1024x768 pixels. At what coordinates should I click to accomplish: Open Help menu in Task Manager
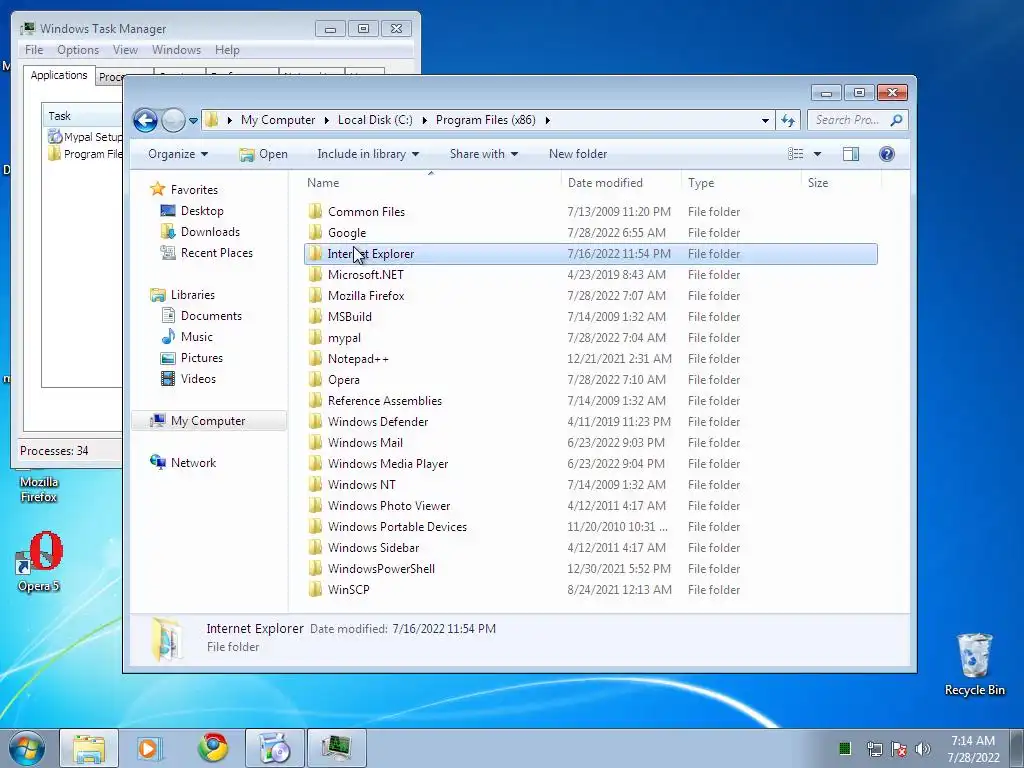(227, 50)
